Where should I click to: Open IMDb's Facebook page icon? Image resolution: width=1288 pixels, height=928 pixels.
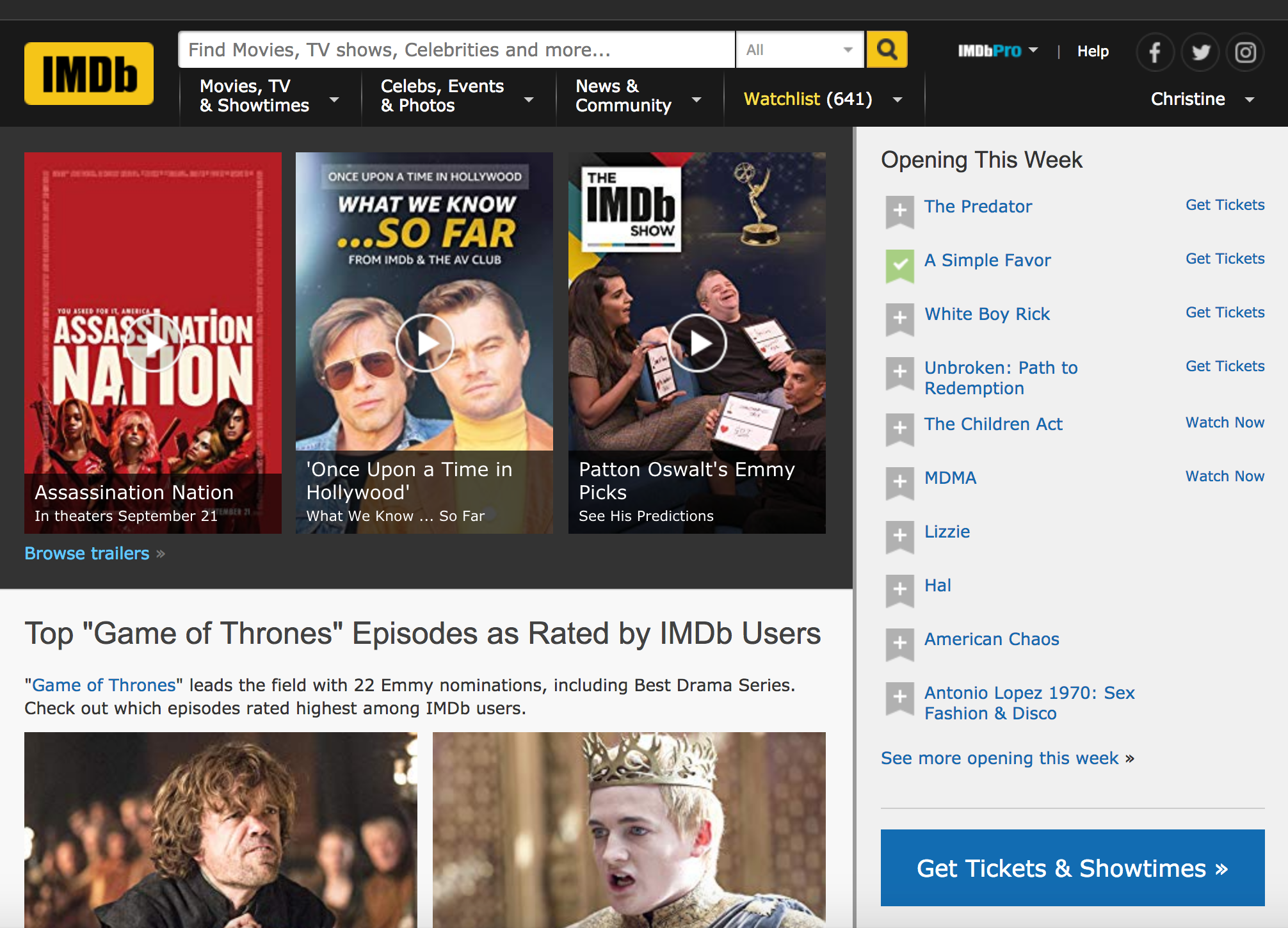click(x=1155, y=52)
